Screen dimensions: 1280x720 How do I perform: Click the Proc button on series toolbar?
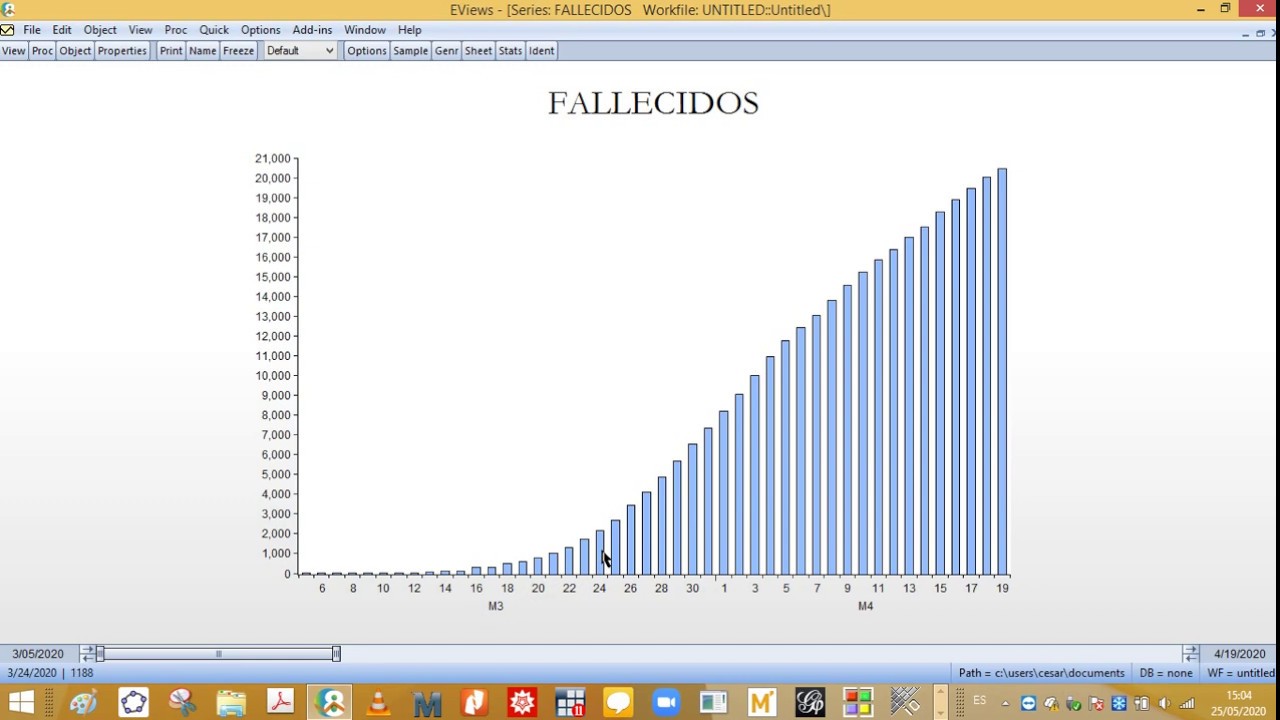coord(42,51)
